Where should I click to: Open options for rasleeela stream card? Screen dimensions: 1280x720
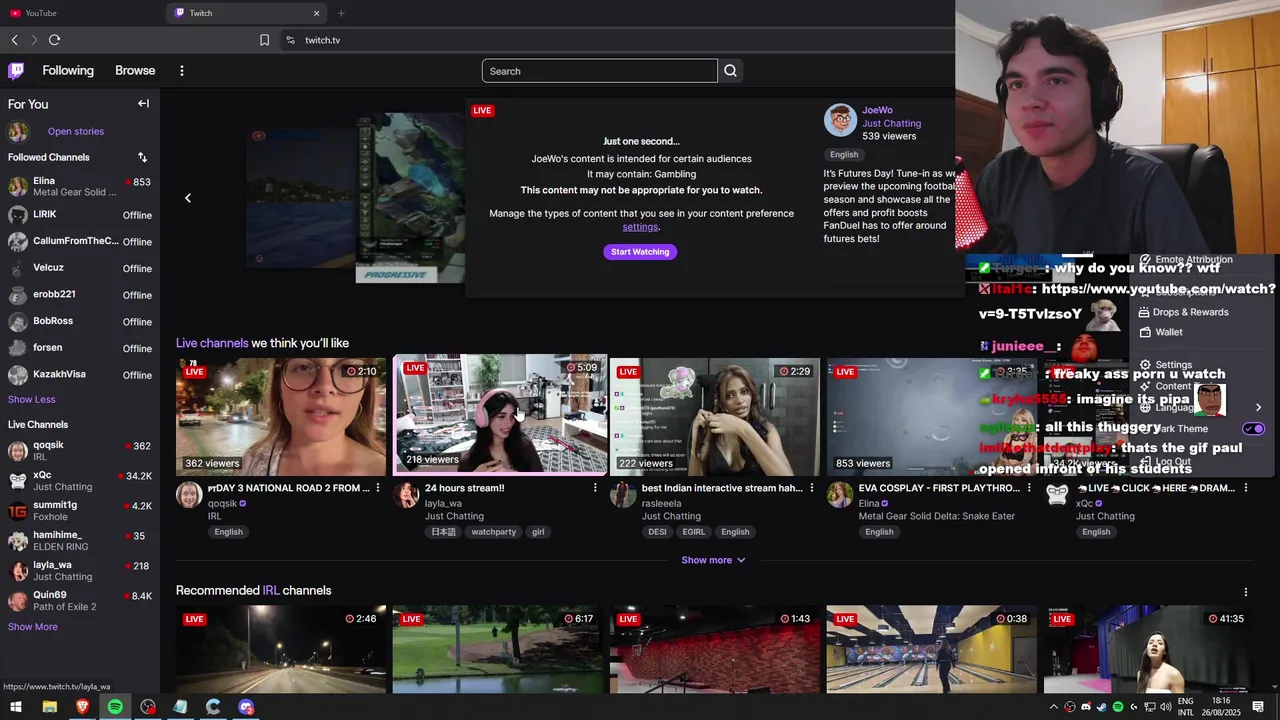(811, 488)
